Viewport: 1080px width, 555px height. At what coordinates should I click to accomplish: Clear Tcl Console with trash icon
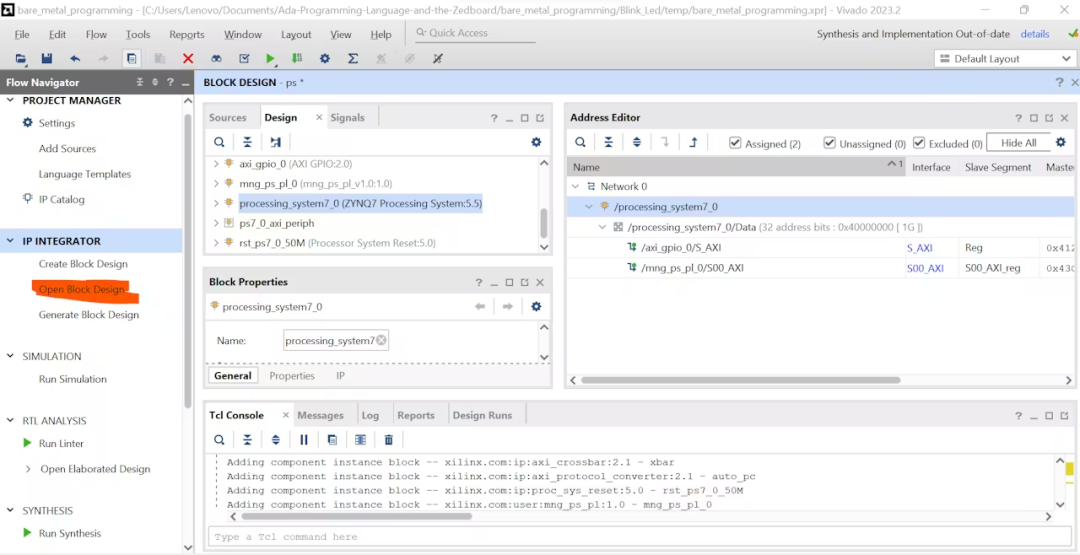point(388,439)
